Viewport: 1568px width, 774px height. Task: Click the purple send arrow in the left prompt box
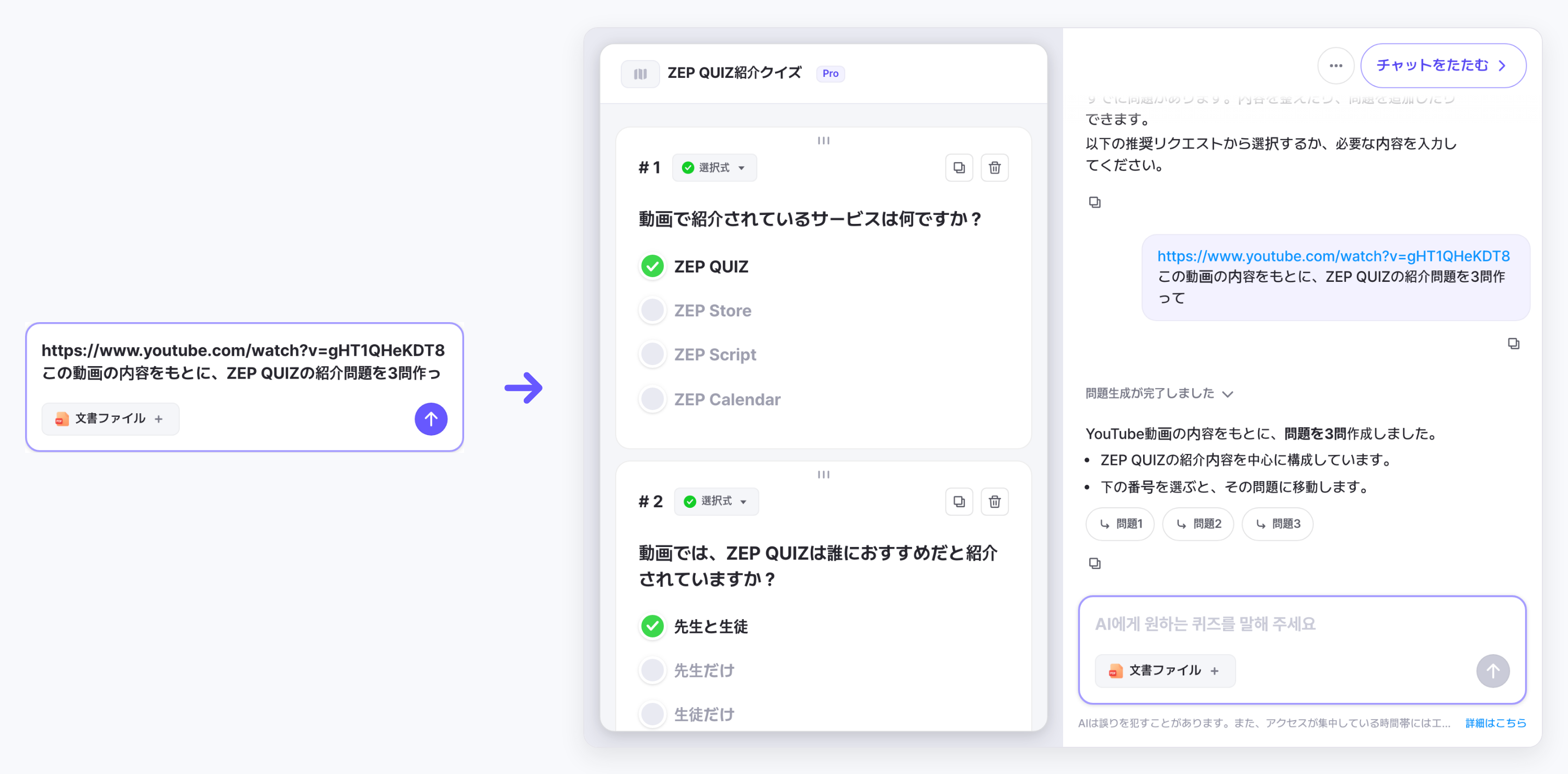[431, 419]
